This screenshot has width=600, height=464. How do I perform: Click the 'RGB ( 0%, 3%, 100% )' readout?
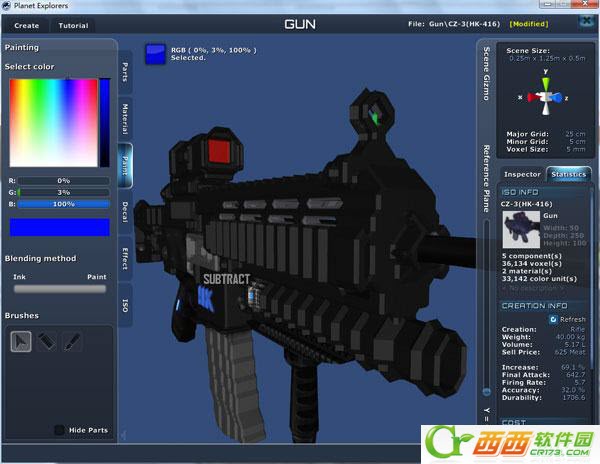[x=214, y=50]
